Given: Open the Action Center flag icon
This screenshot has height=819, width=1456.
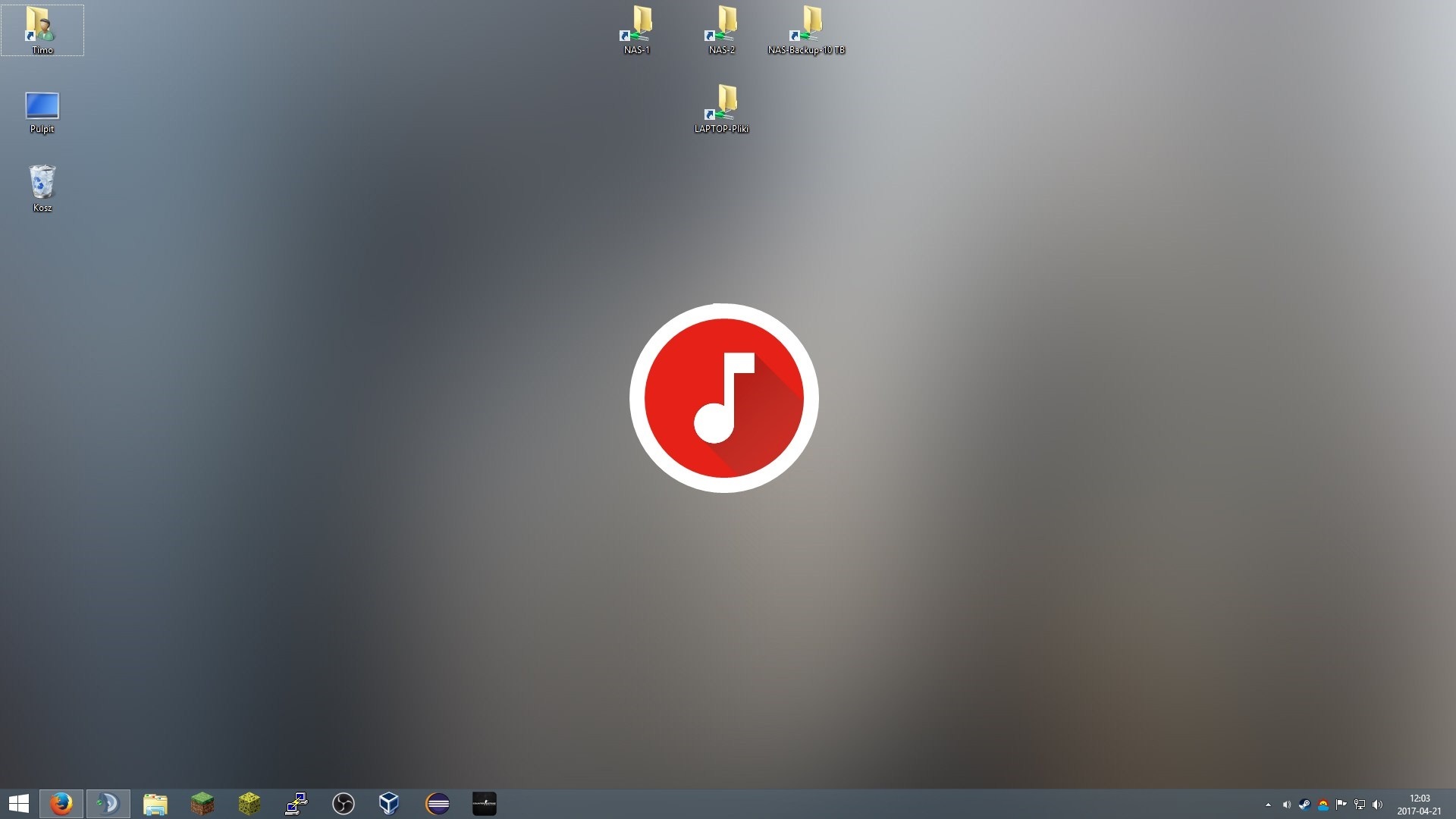Looking at the screenshot, I should click(1341, 805).
